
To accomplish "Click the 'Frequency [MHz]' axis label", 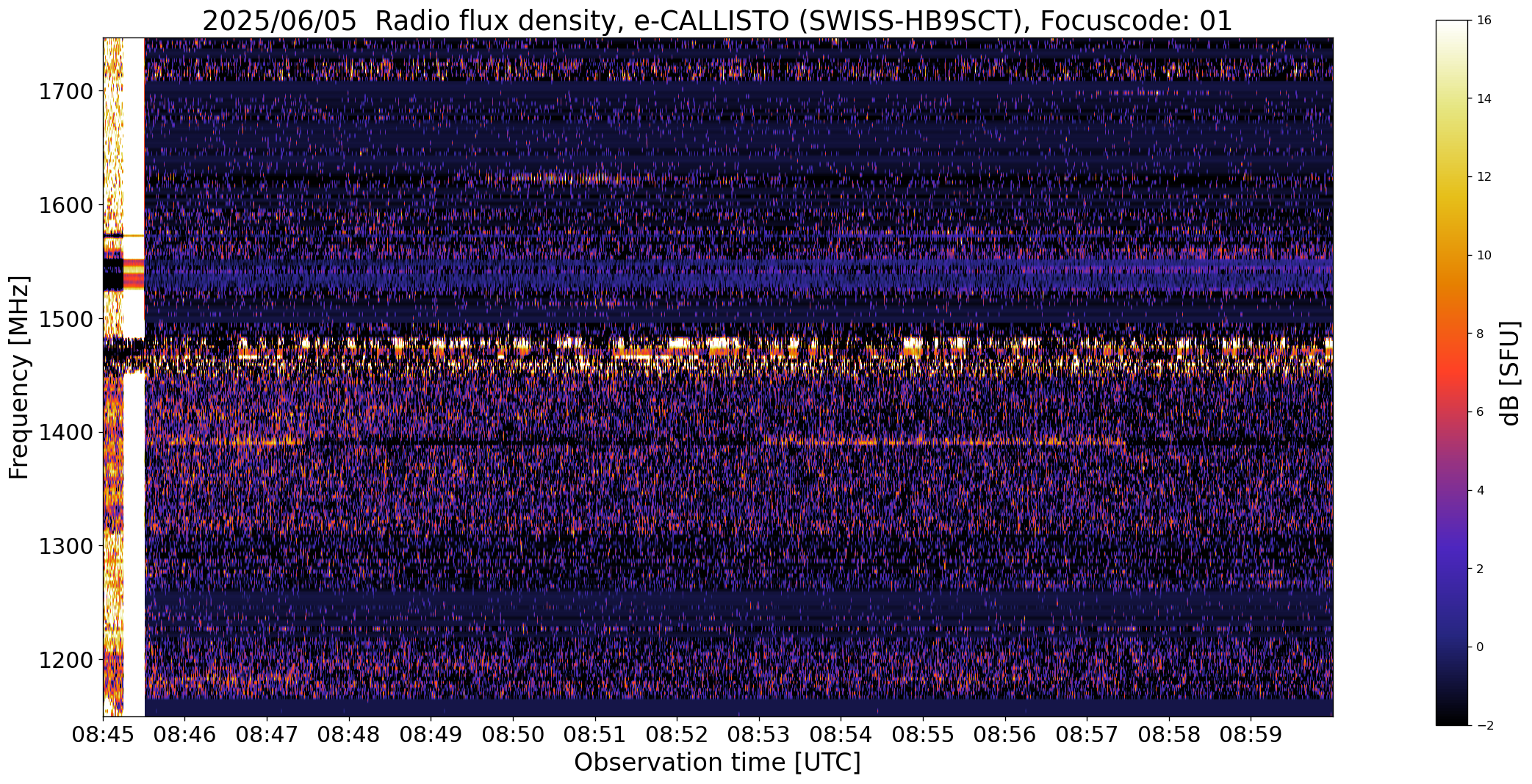I will 19,377.
